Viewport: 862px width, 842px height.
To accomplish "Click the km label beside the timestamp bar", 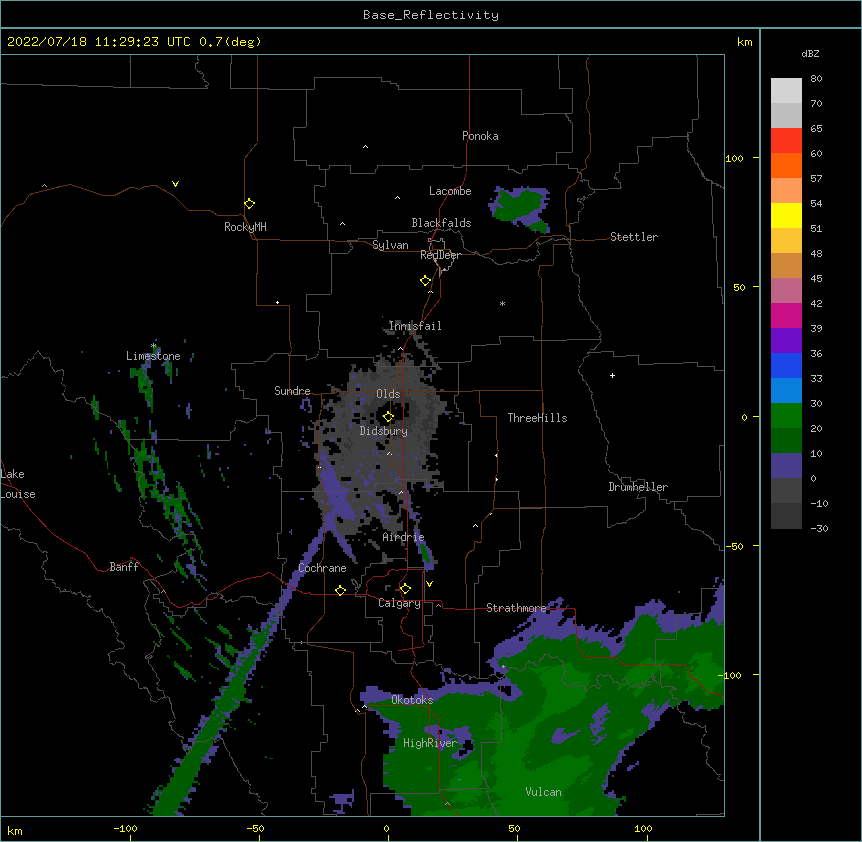I will (x=745, y=42).
